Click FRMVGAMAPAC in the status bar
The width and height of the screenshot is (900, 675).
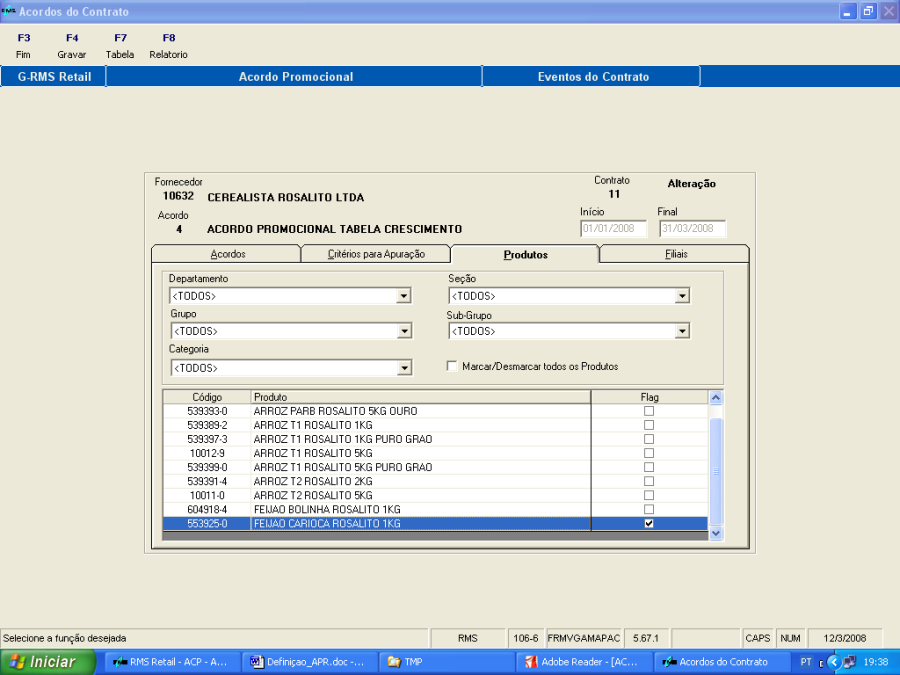(584, 638)
